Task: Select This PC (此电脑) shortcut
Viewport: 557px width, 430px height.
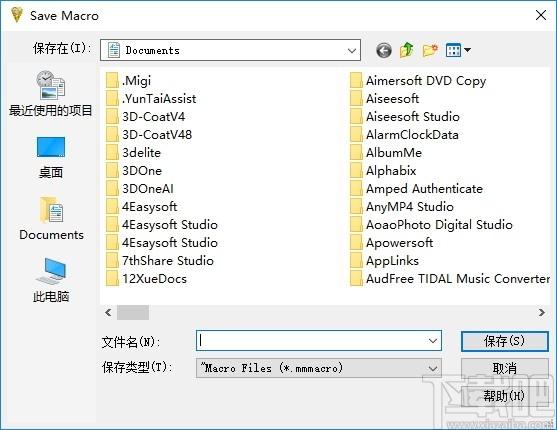Action: [51, 280]
